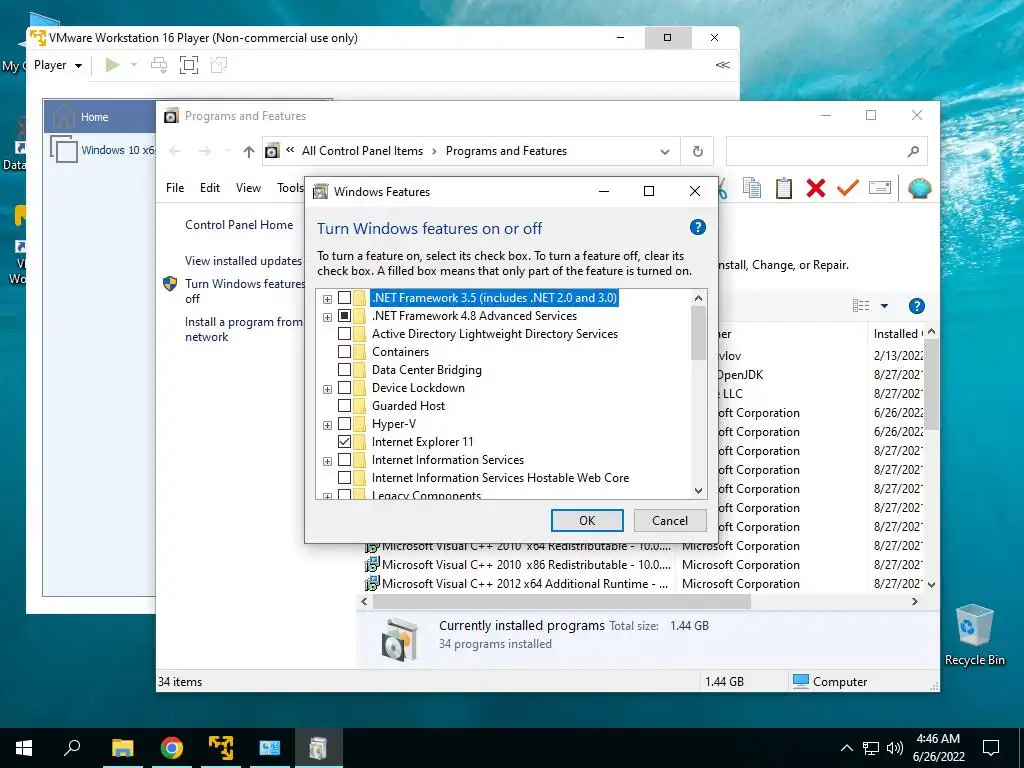Open the address bar history dropdown
1024x768 pixels.
click(665, 152)
